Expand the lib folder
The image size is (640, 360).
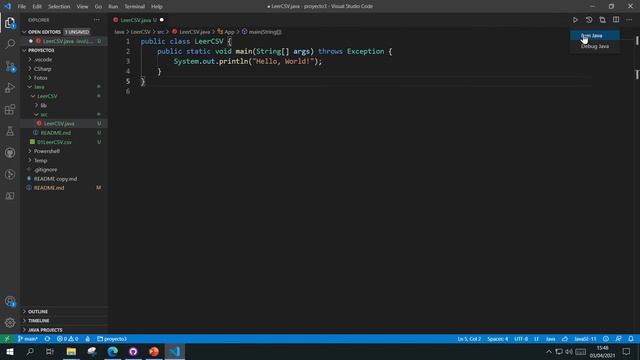coord(44,105)
